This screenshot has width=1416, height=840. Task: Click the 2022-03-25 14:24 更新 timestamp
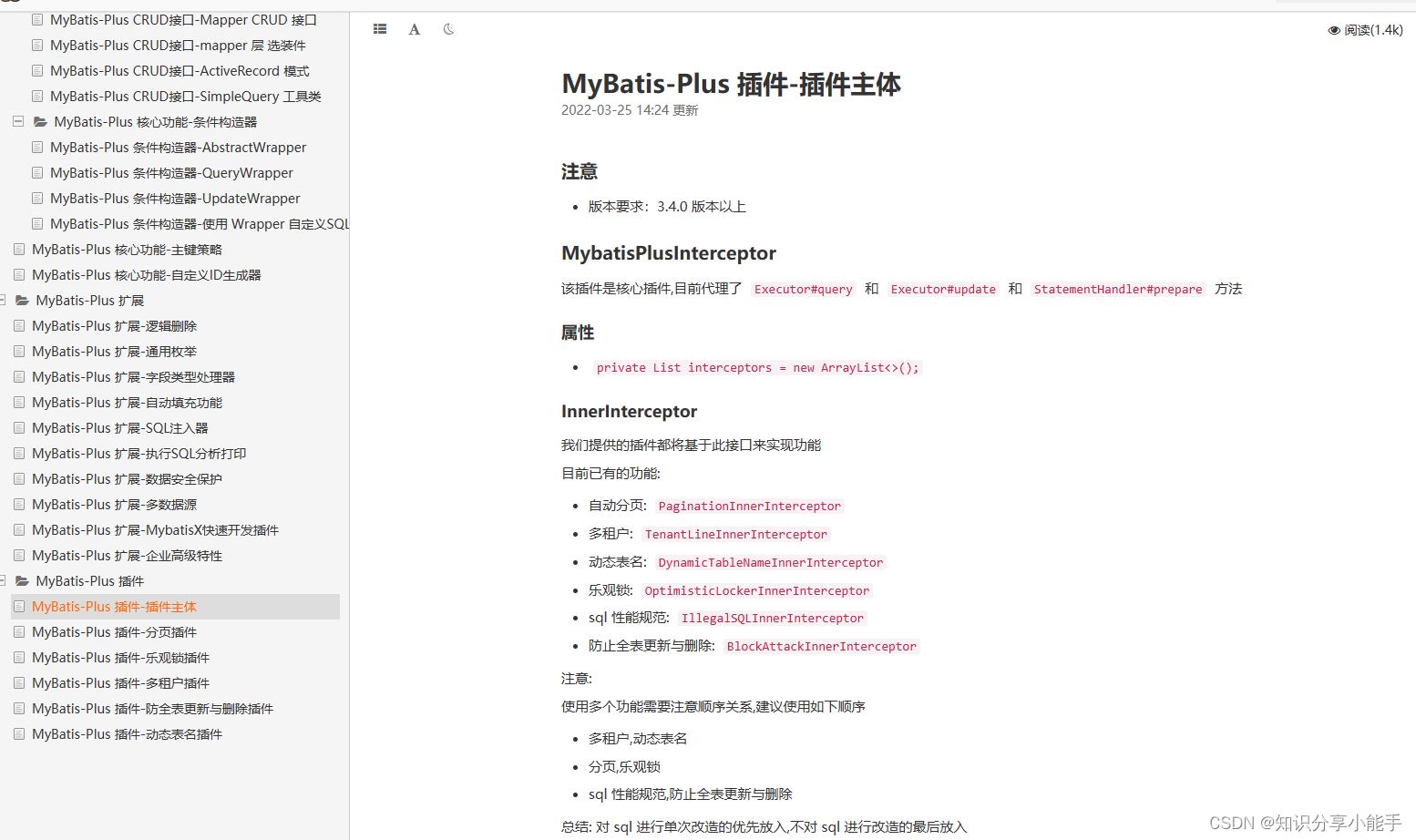(x=630, y=110)
